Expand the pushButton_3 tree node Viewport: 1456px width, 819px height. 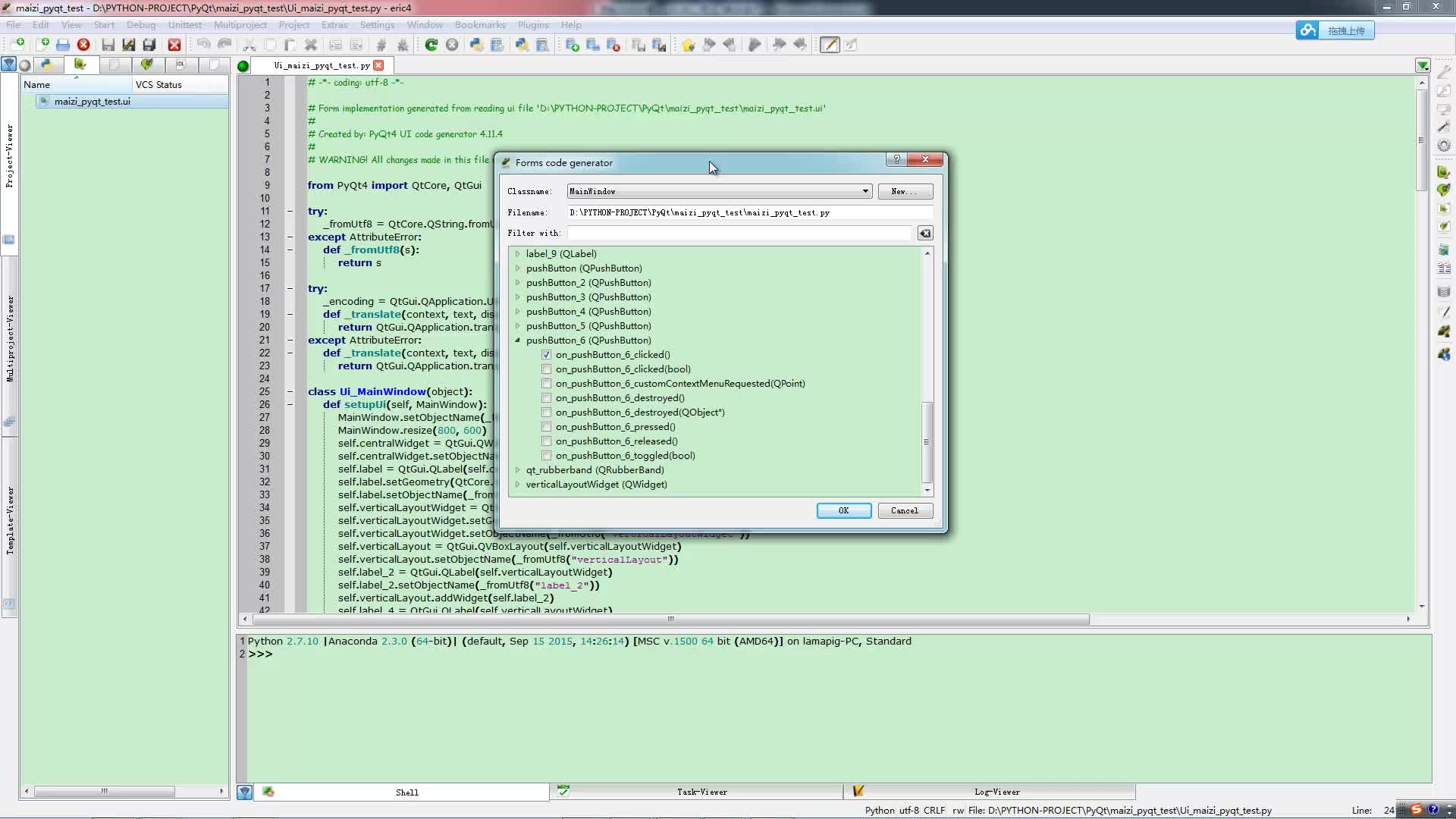(x=518, y=297)
